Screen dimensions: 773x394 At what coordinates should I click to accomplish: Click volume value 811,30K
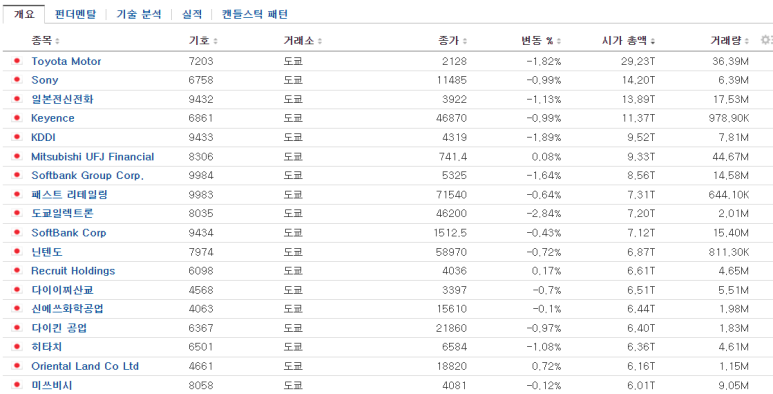tap(728, 251)
